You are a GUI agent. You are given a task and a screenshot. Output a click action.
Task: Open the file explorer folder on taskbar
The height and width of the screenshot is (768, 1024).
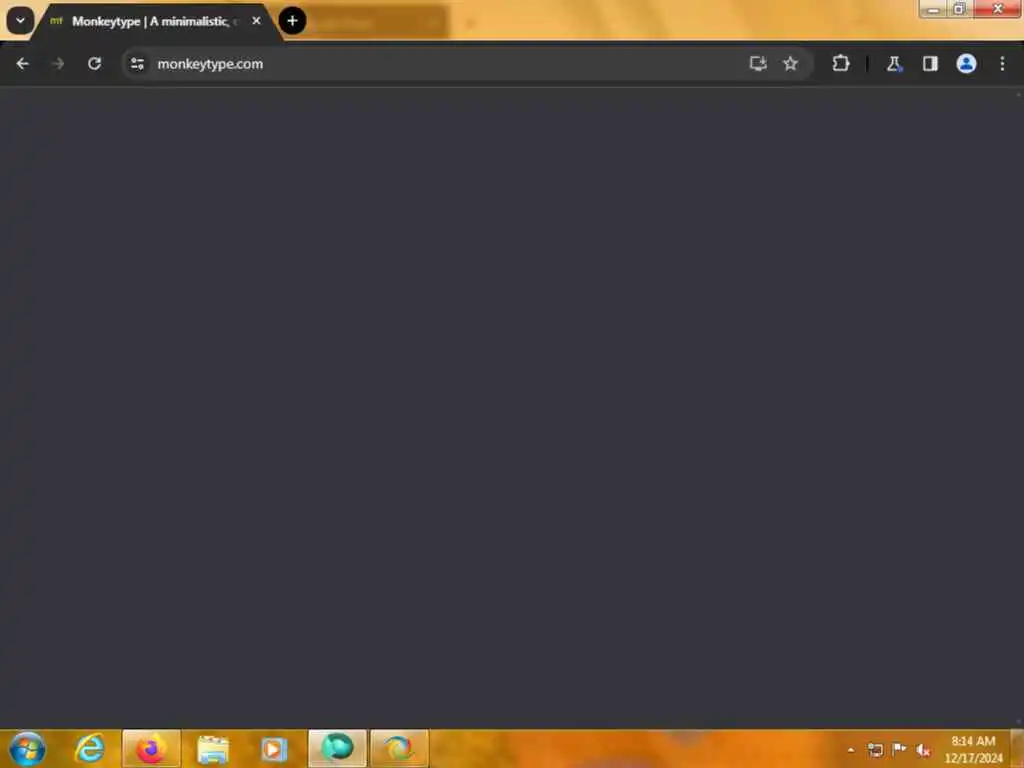213,748
